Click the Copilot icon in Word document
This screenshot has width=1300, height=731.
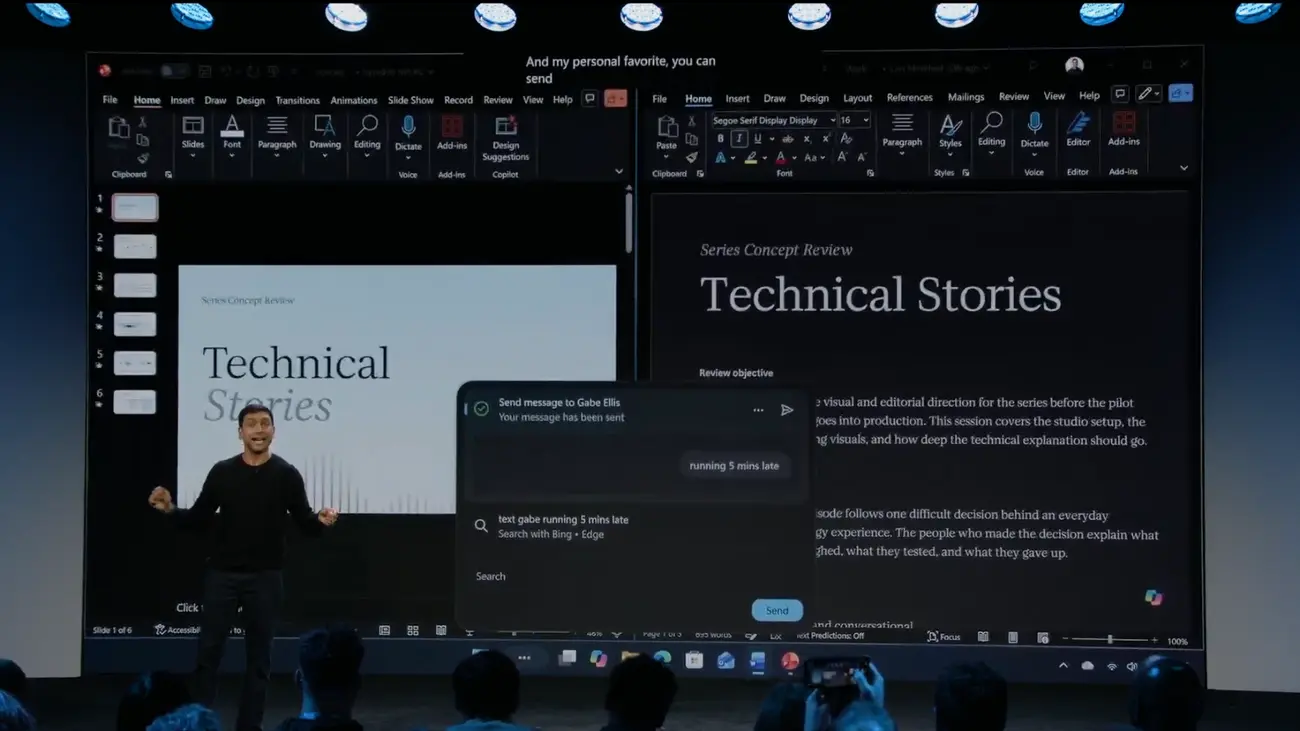point(1153,597)
